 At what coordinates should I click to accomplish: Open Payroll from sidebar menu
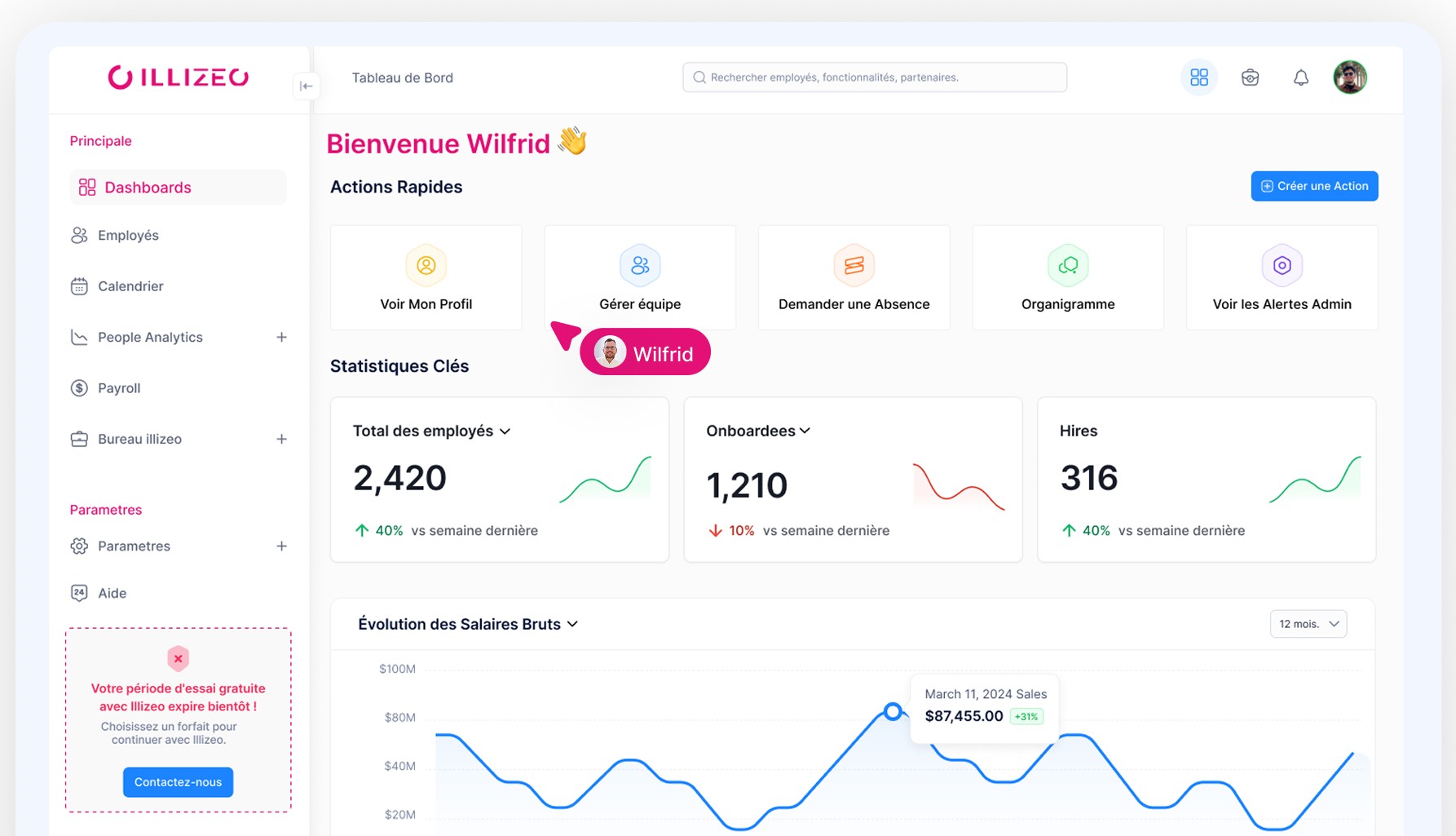[119, 388]
